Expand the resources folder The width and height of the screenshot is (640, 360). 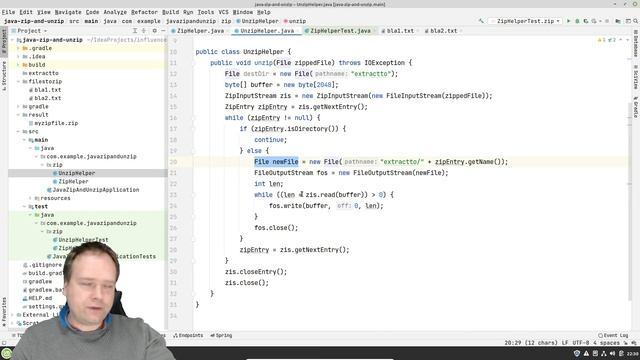coord(30,198)
